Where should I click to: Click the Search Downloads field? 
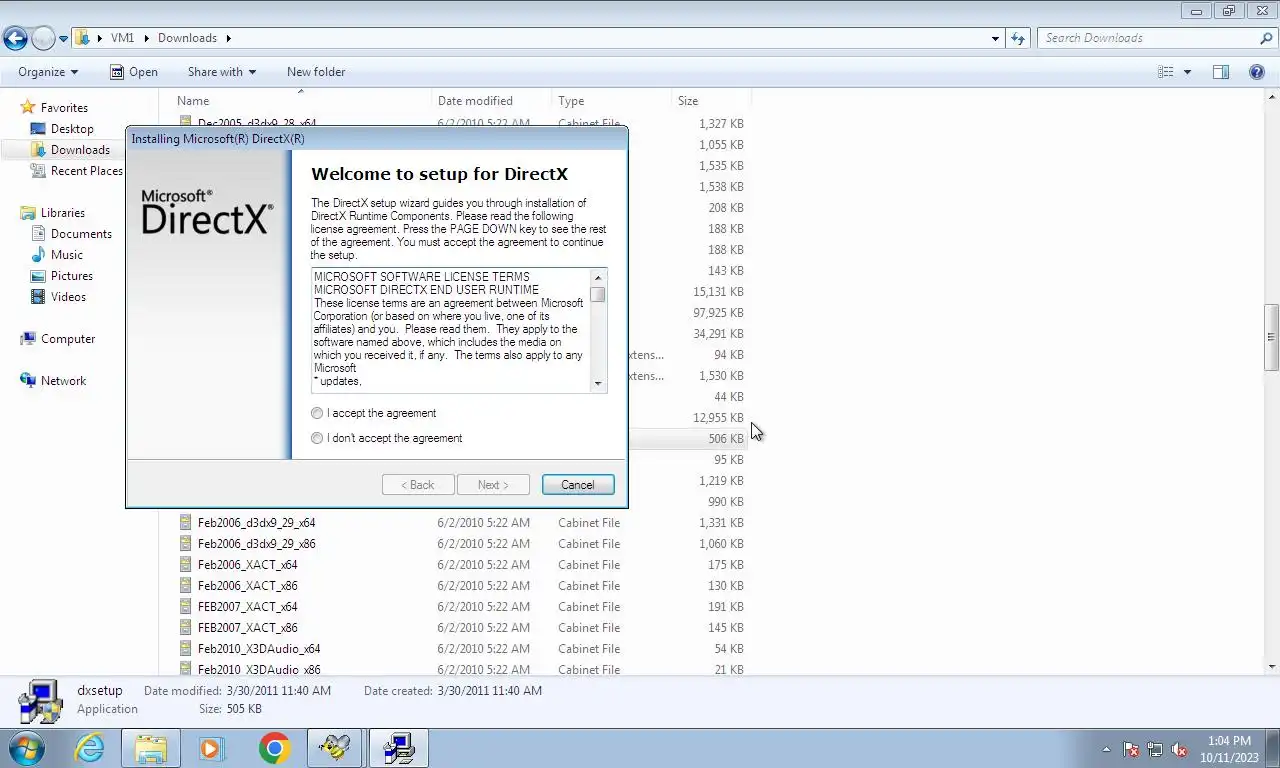(x=1147, y=38)
